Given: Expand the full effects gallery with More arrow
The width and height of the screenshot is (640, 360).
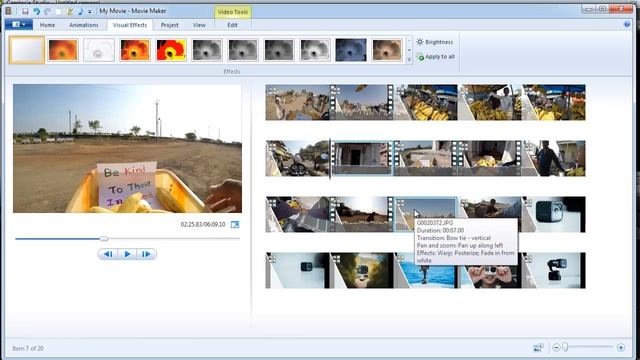Looking at the screenshot, I should click(409, 60).
